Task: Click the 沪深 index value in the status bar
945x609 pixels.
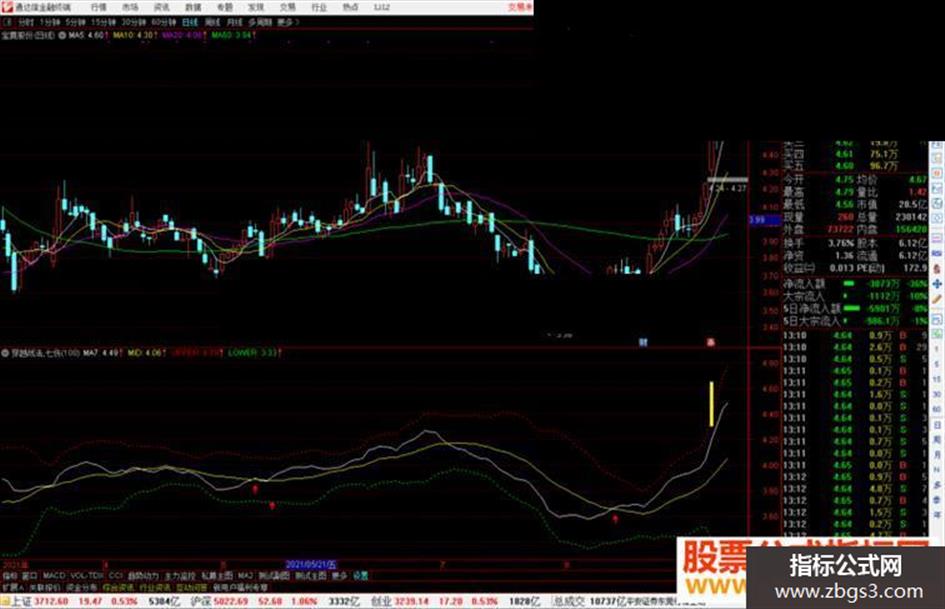Action: tap(230, 602)
